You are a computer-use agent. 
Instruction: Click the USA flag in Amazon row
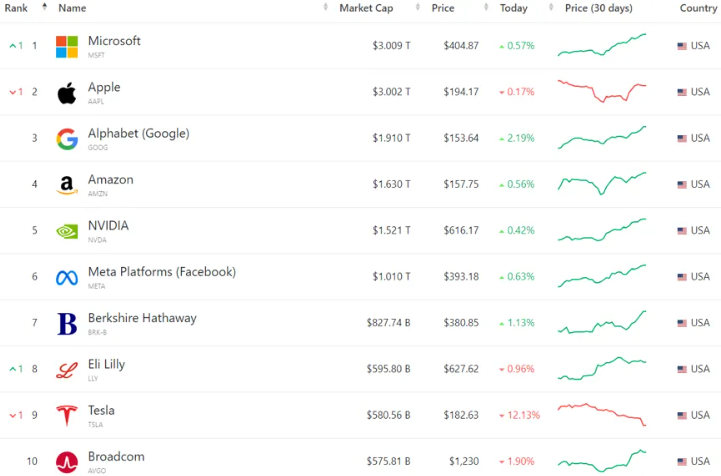click(682, 184)
